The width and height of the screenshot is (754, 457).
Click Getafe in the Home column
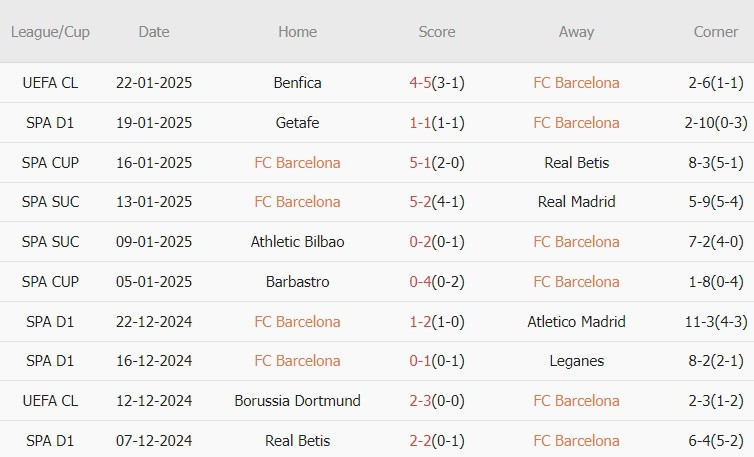click(x=297, y=123)
